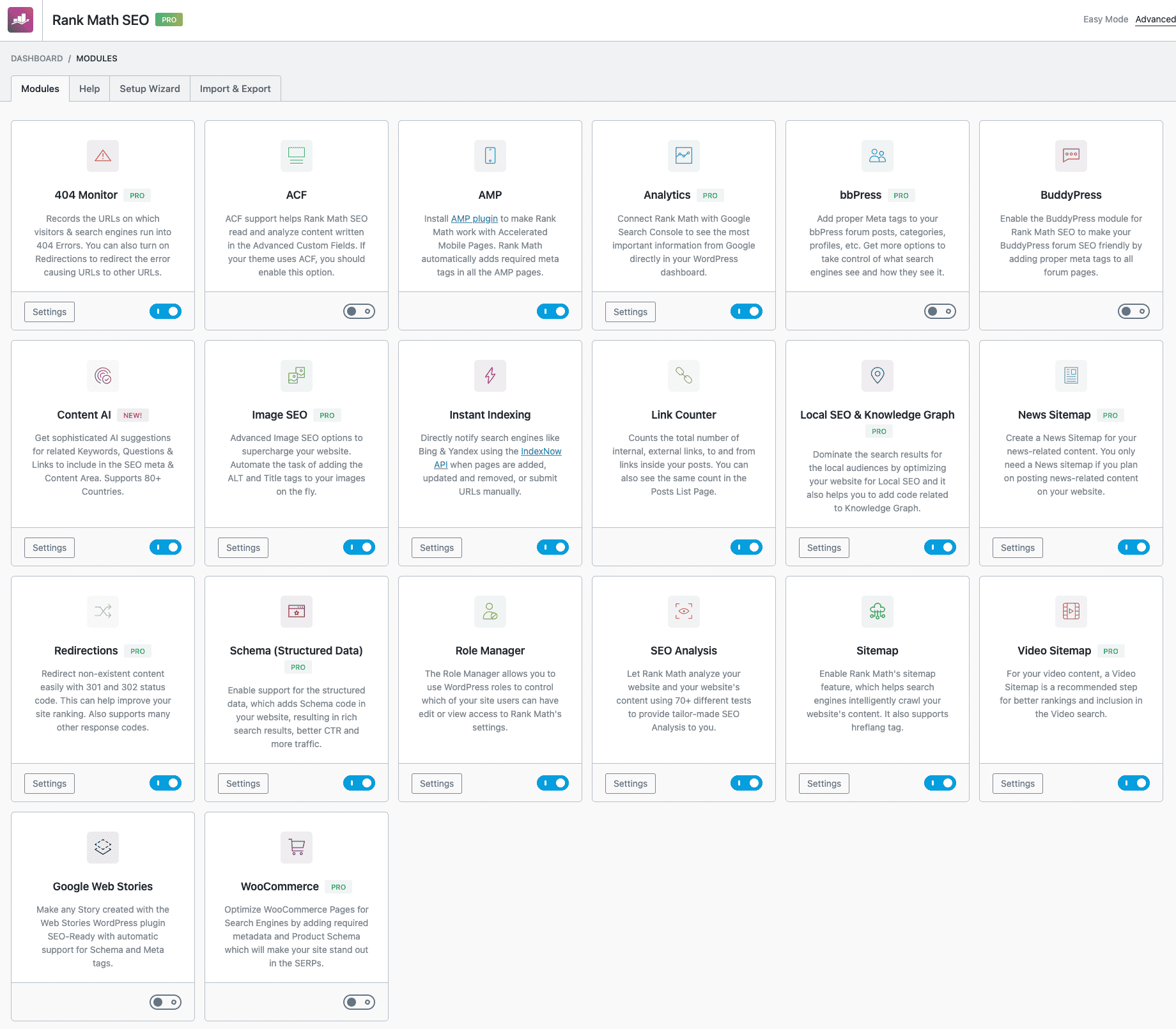Click the Role Manager user icon
Image resolution: width=1176 pixels, height=1029 pixels.
click(490, 612)
